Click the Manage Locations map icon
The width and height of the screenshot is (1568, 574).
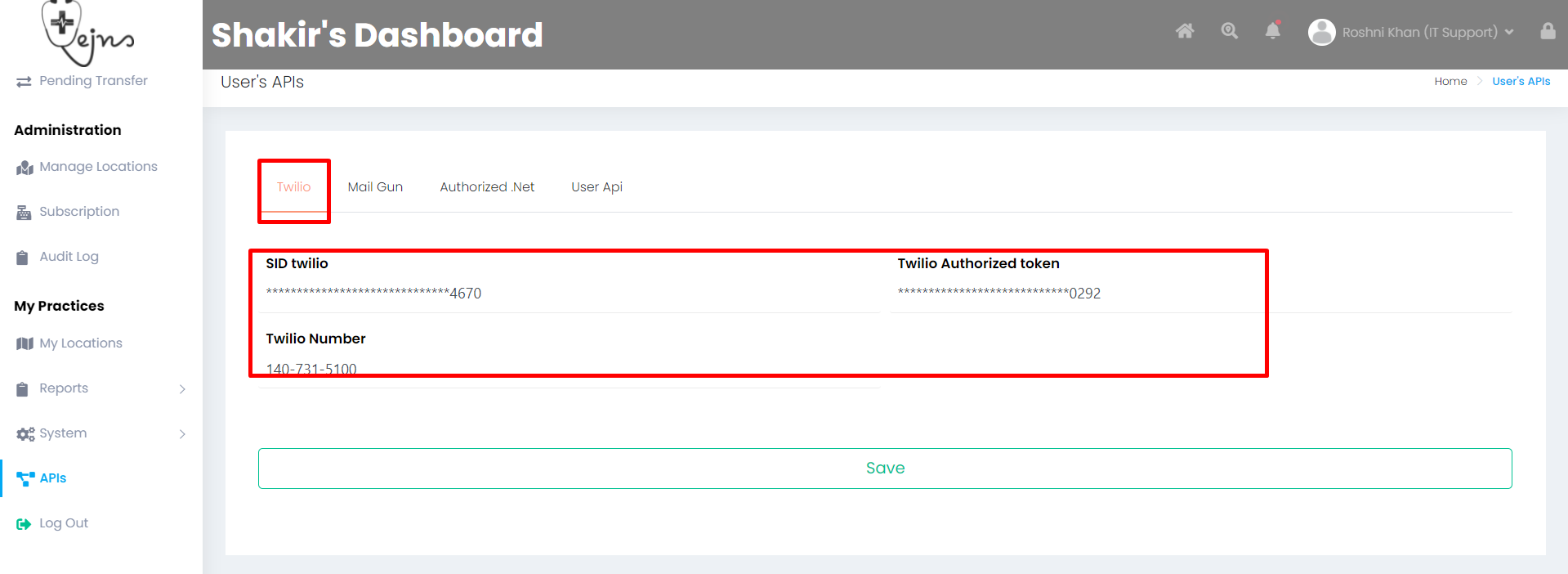[x=25, y=168]
